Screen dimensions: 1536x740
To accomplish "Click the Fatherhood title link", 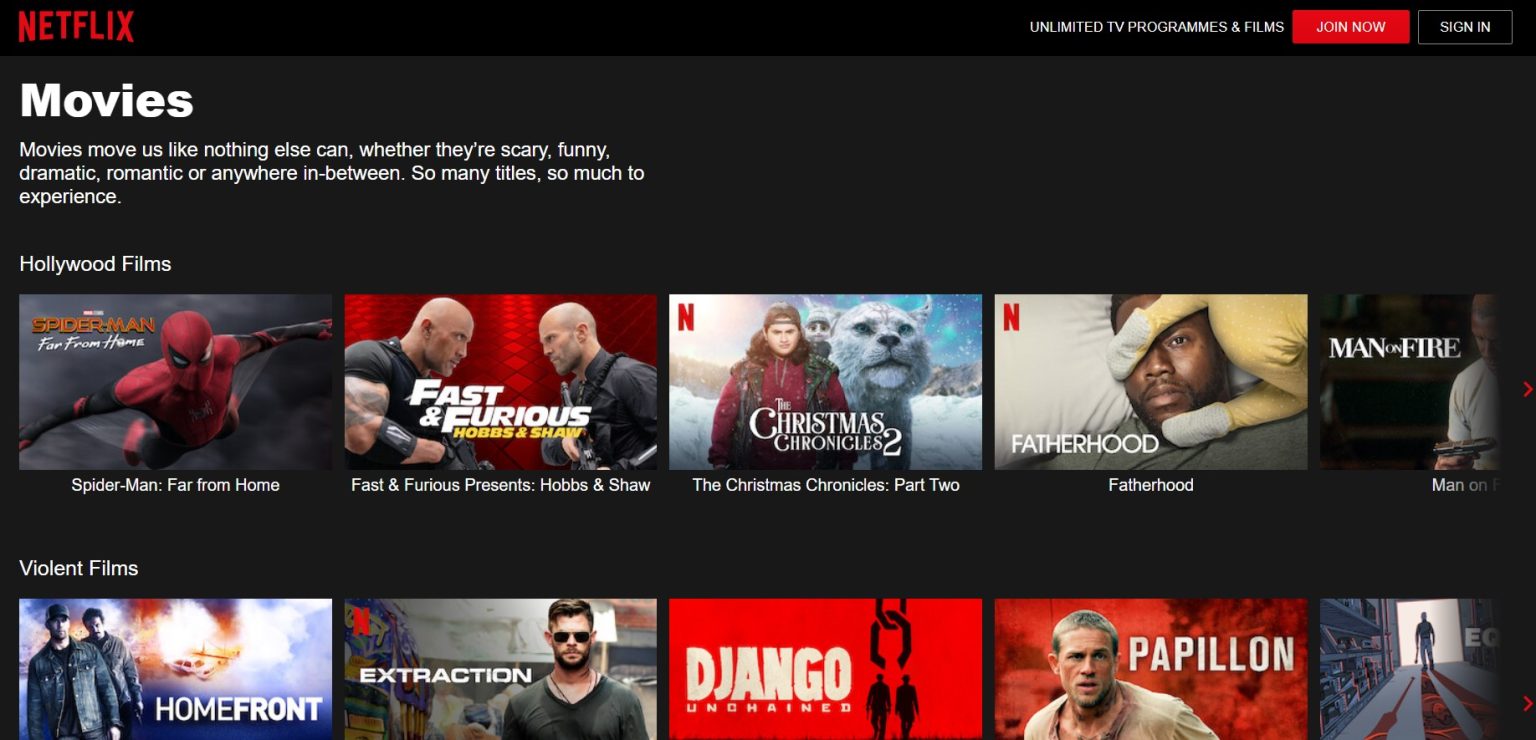I will click(1150, 485).
